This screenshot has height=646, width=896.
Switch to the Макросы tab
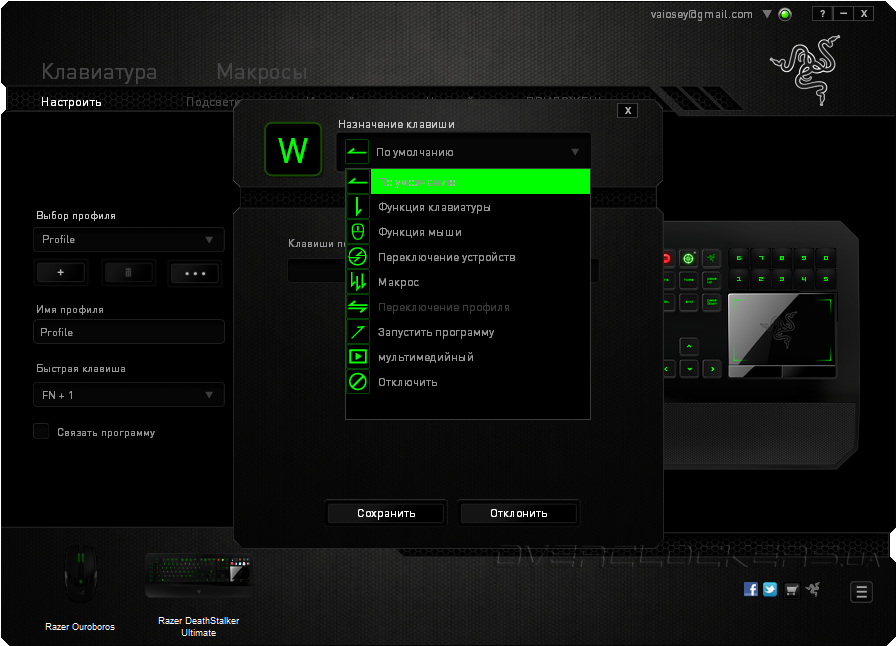coord(261,72)
